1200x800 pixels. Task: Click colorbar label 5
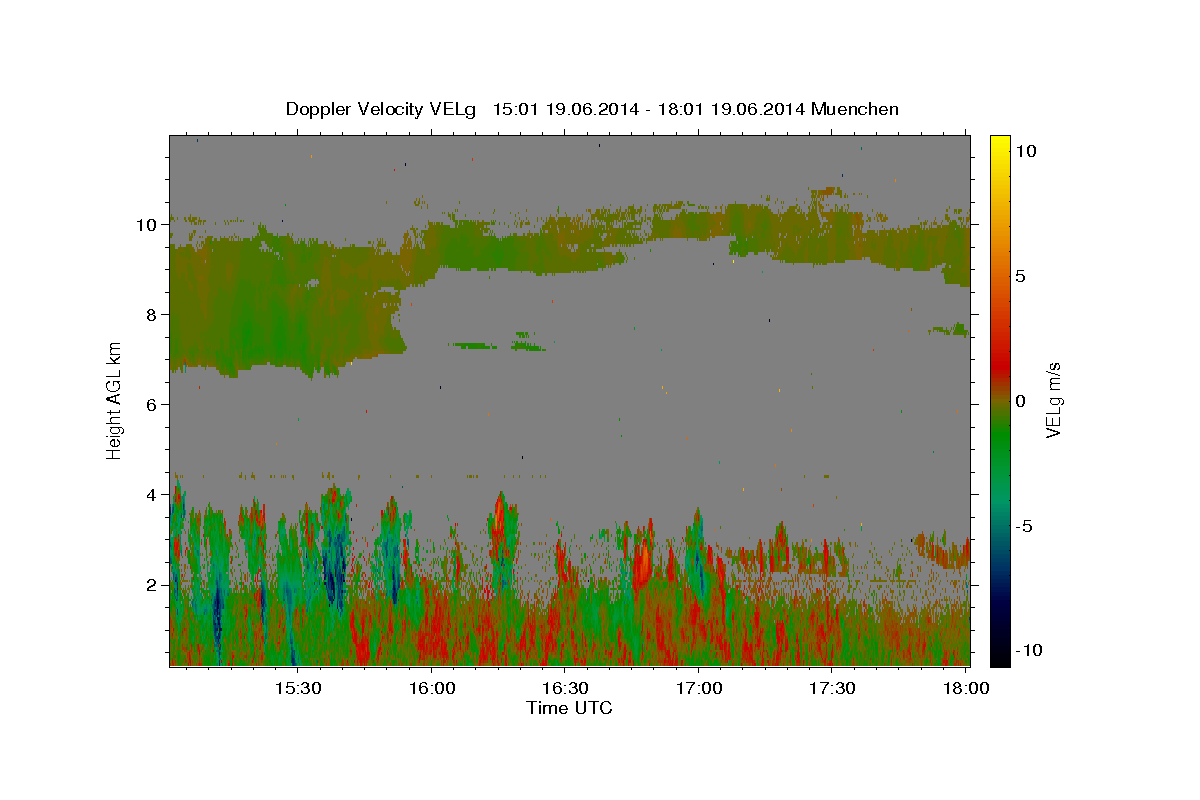1020,276
